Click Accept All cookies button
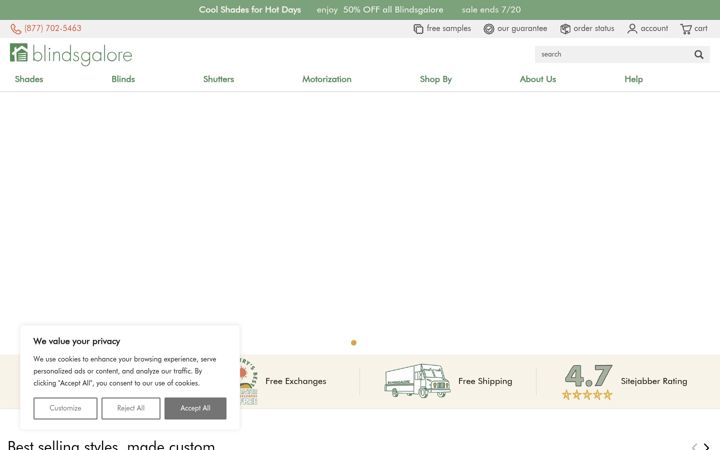 point(195,408)
